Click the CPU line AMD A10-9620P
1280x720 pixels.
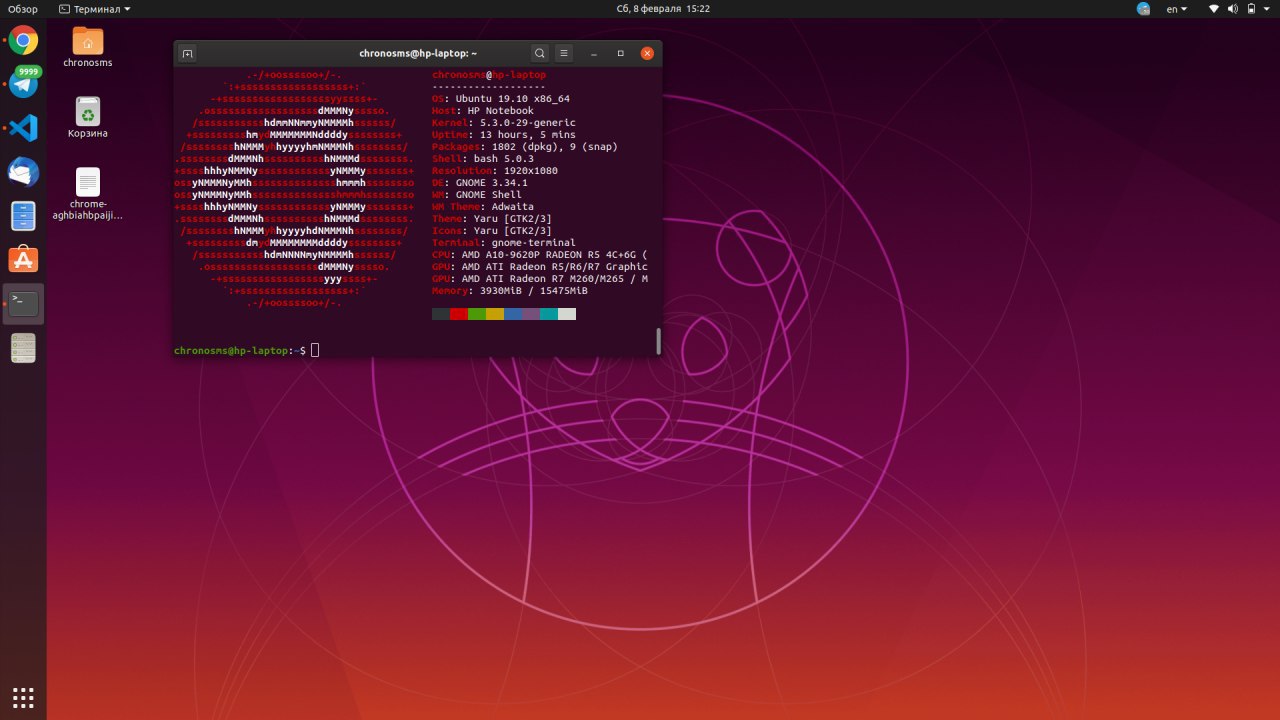coord(540,255)
